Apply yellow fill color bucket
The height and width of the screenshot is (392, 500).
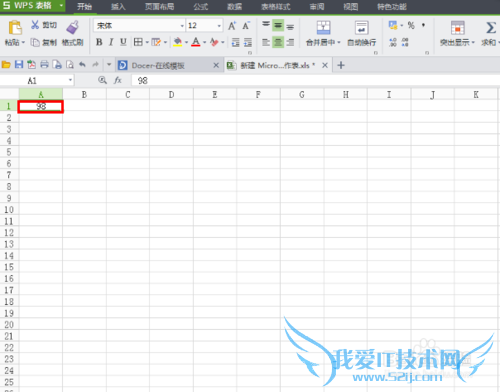(x=178, y=42)
